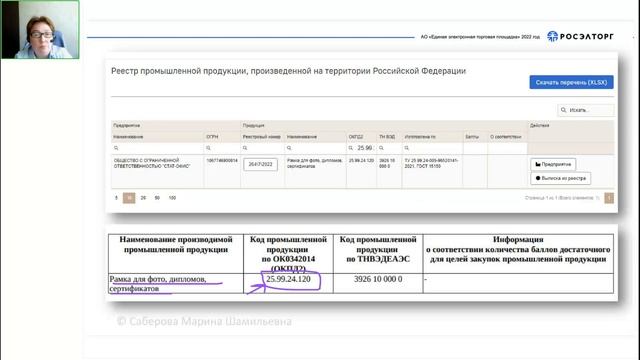Open registry number 2641\7\2022 button
Screen dimensions: 640x360
[260, 164]
